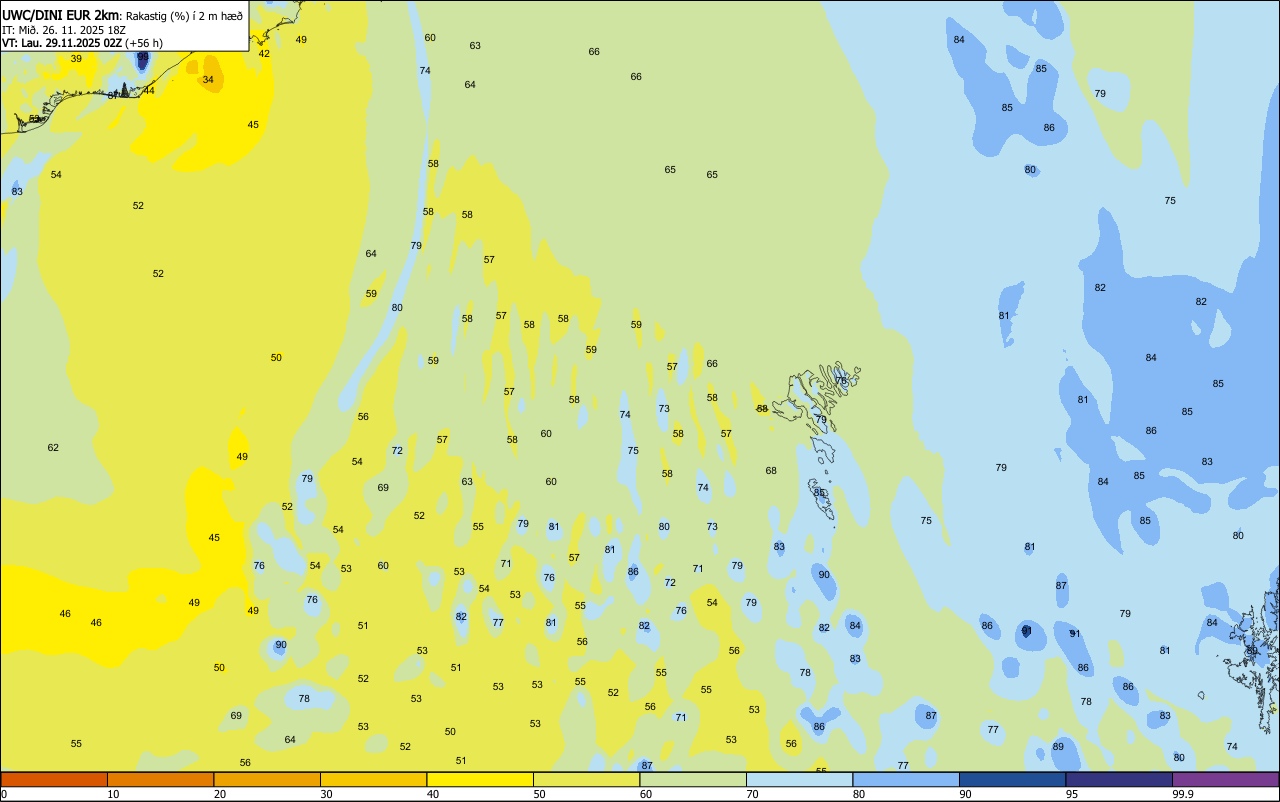Viewport: 1280px width, 802px height.
Task: Click the map value '68' south of islands
Action: pyautogui.click(x=771, y=470)
